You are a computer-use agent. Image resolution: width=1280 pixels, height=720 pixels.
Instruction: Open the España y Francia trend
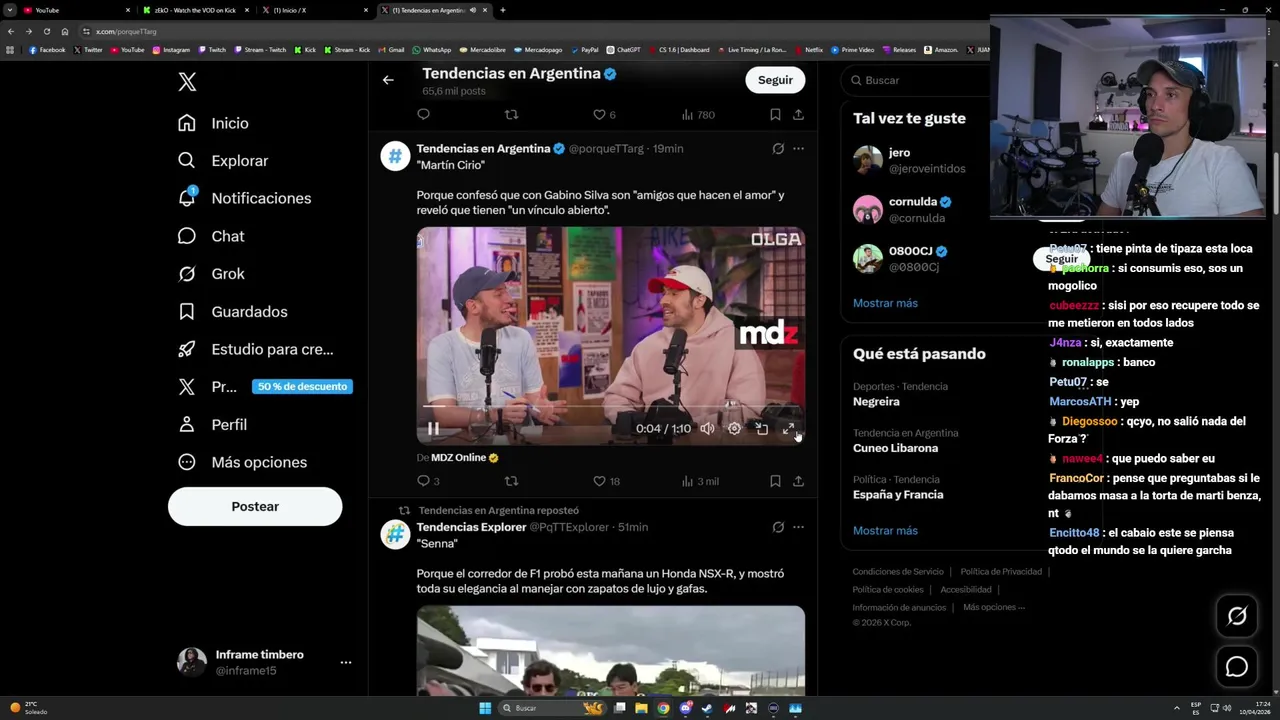898,494
